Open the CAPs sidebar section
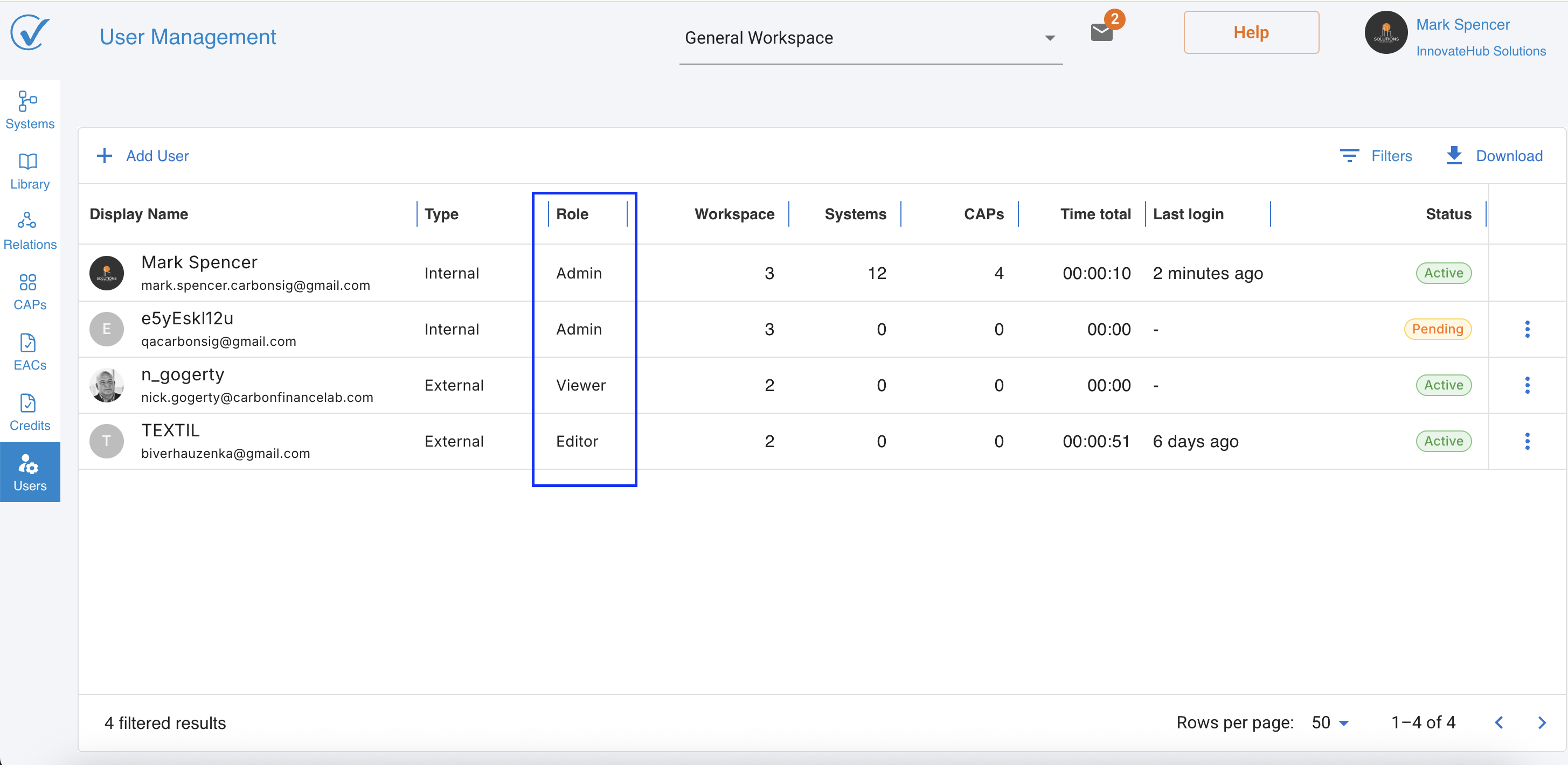Screen dimensions: 1568x765 [29, 291]
